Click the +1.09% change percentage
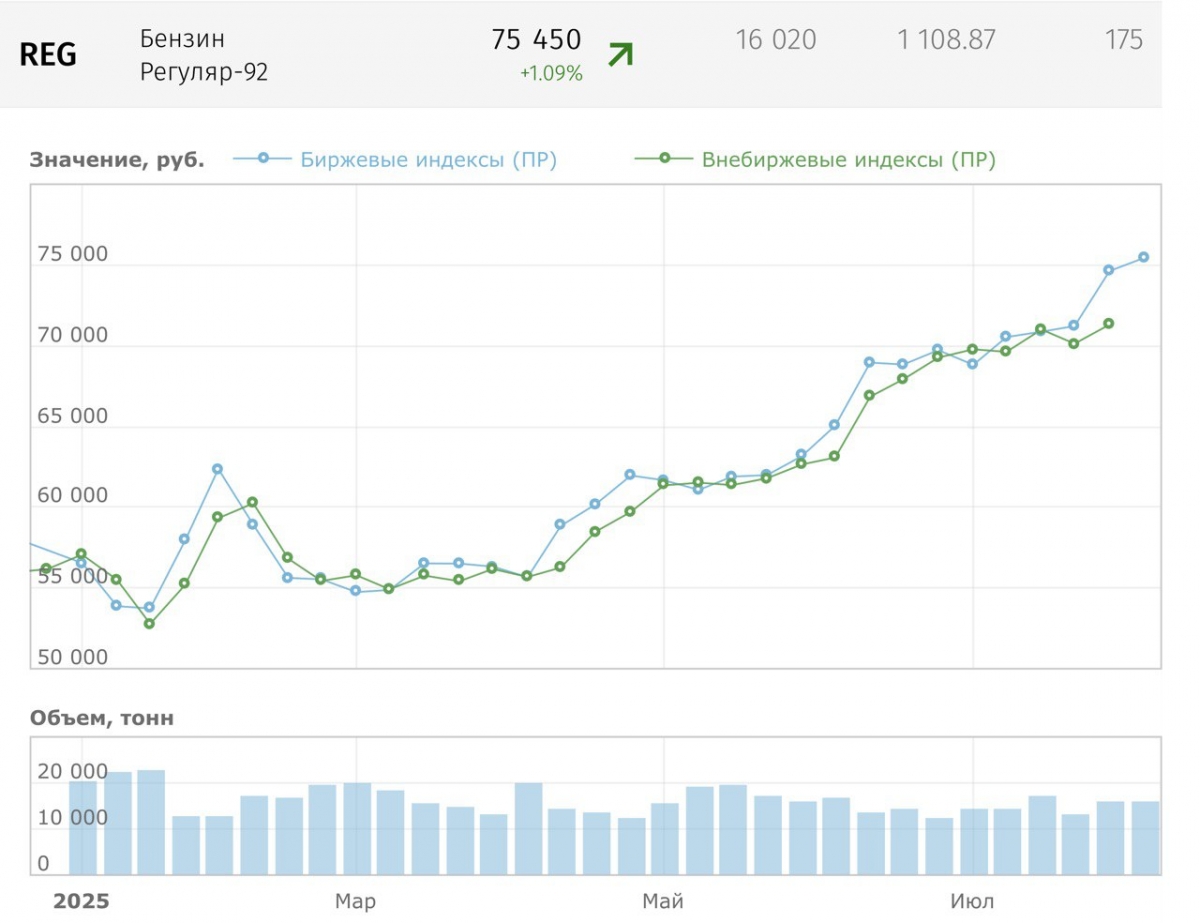This screenshot has height=923, width=1200. tap(551, 73)
